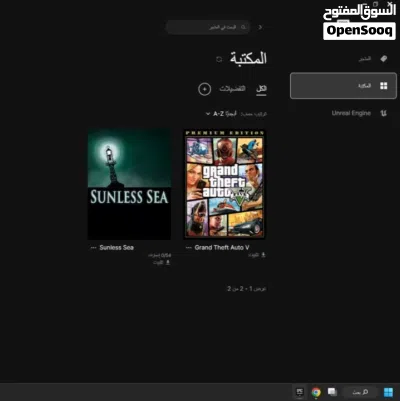The height and width of the screenshot is (401, 400).
Task: Click the Sunless Sea title text
Action: point(117,248)
